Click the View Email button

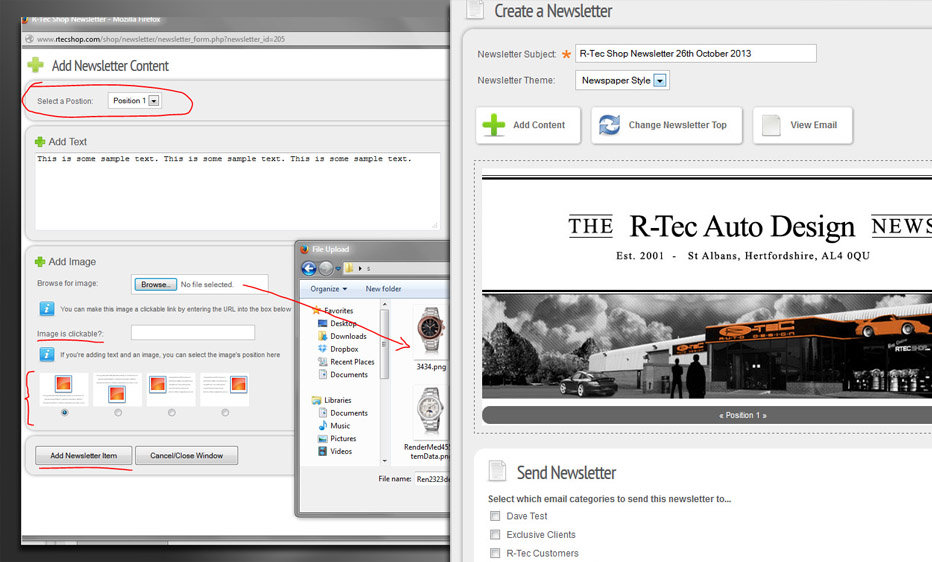[802, 125]
